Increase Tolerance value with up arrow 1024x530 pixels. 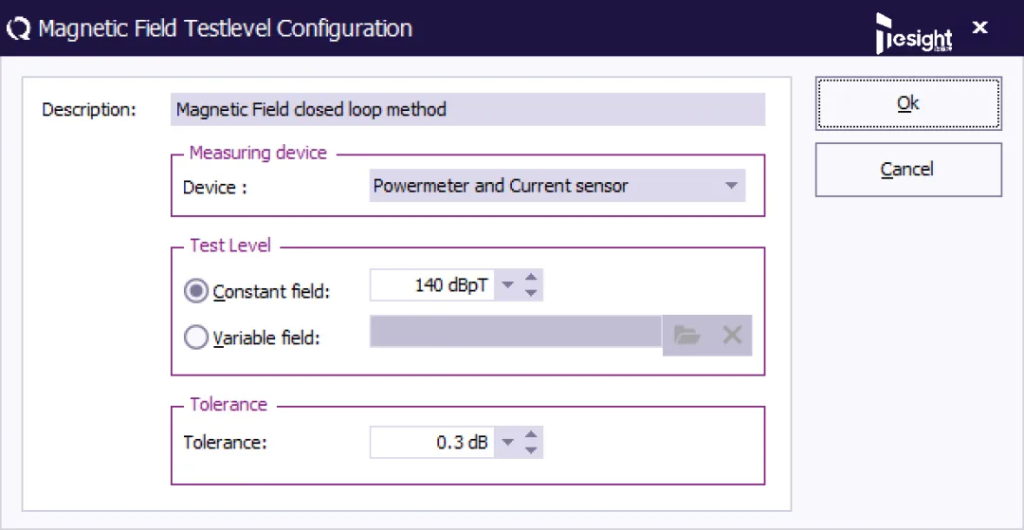point(531,434)
